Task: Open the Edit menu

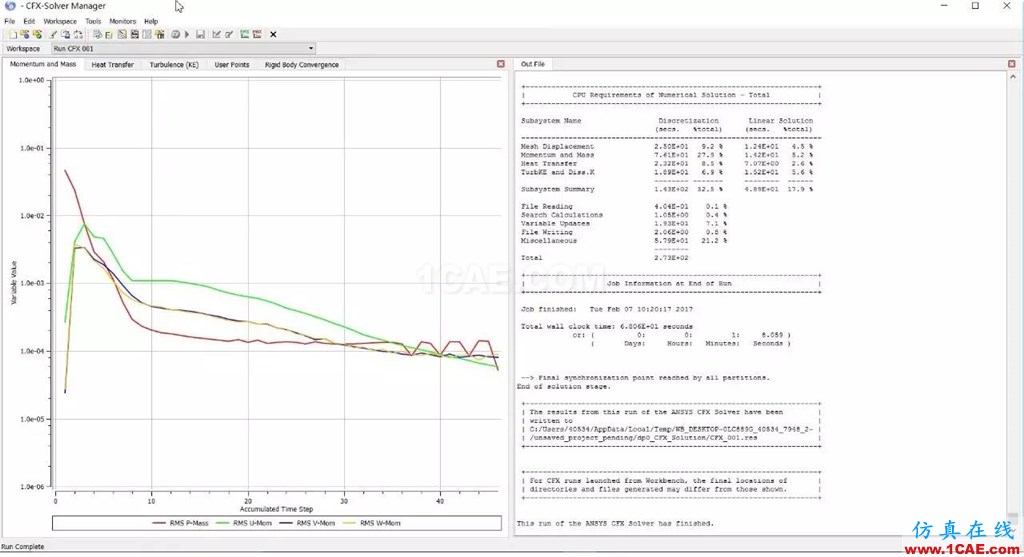Action: [x=29, y=21]
